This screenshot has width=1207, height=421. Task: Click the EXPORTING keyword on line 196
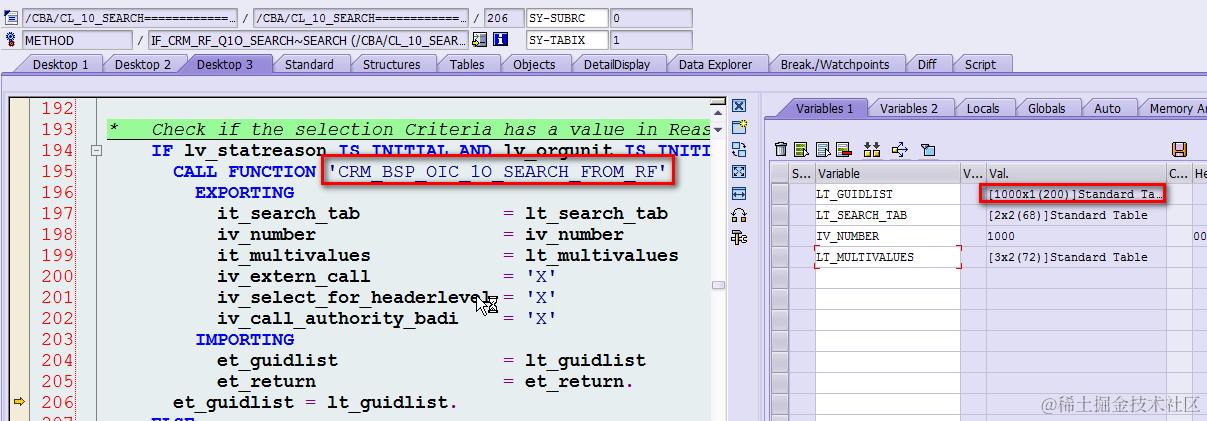point(244,192)
